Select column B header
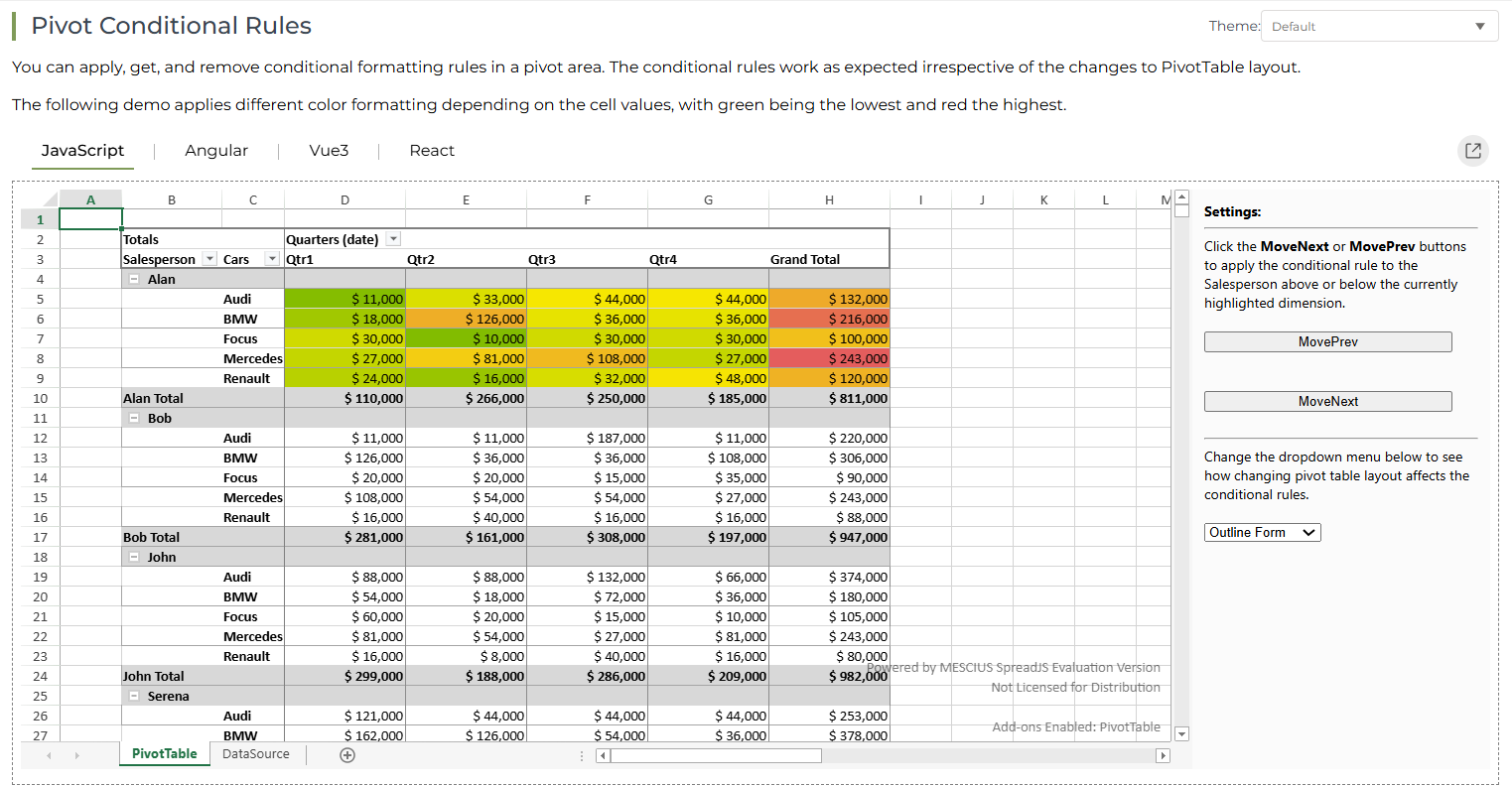The width and height of the screenshot is (1512, 787). click(172, 199)
